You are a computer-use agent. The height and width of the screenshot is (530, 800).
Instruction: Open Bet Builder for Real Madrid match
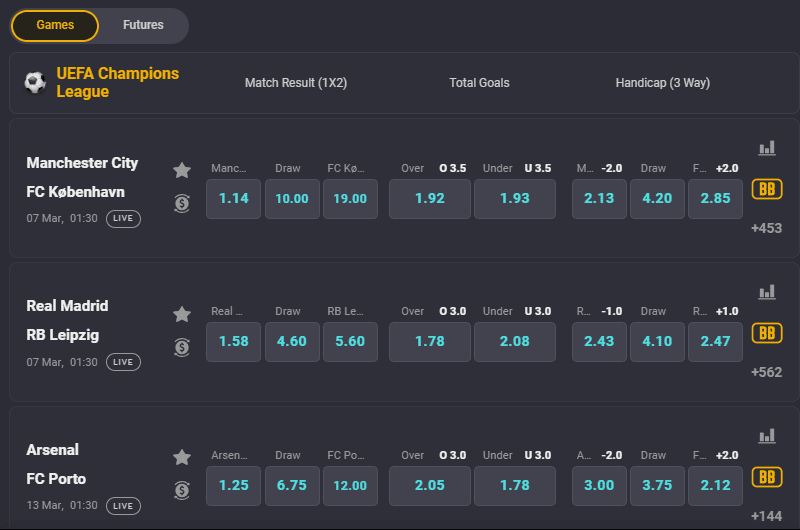click(767, 333)
